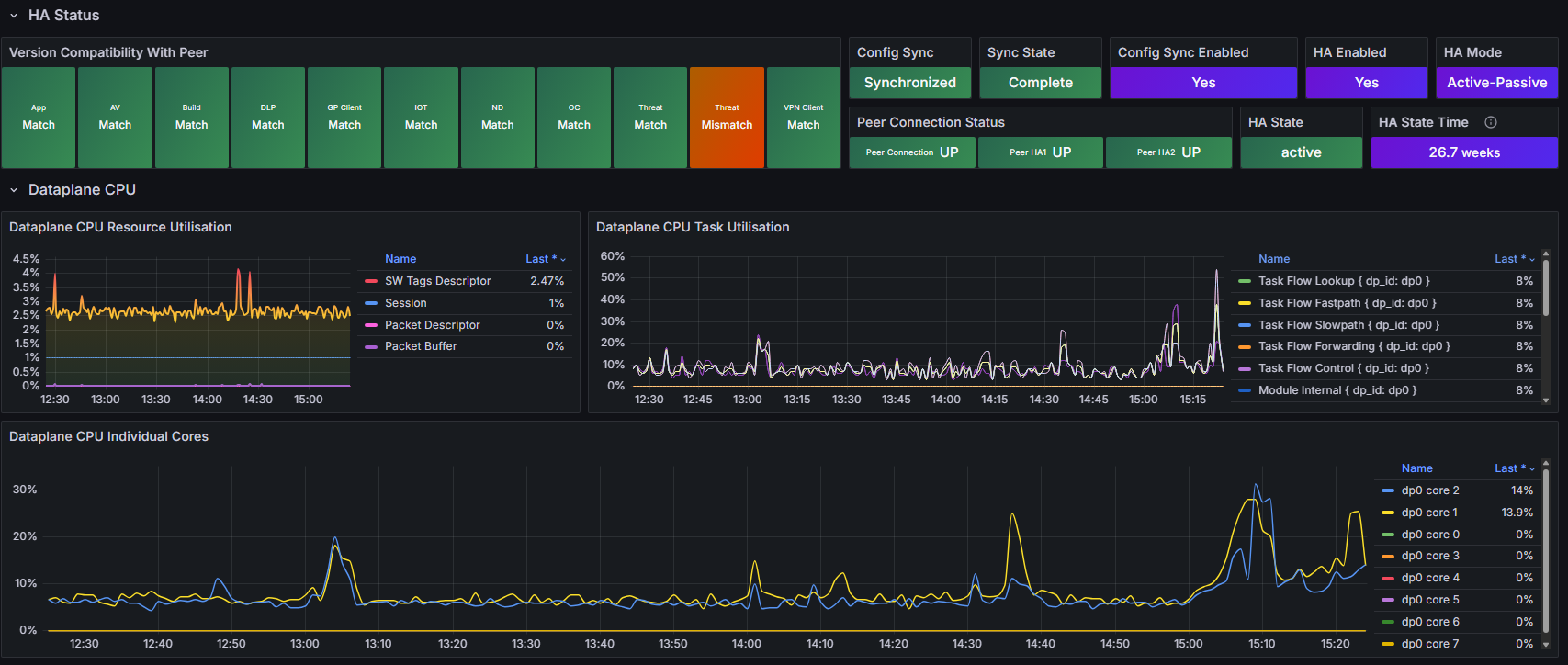Sort Resource Utilisation legend by Last

545,259
